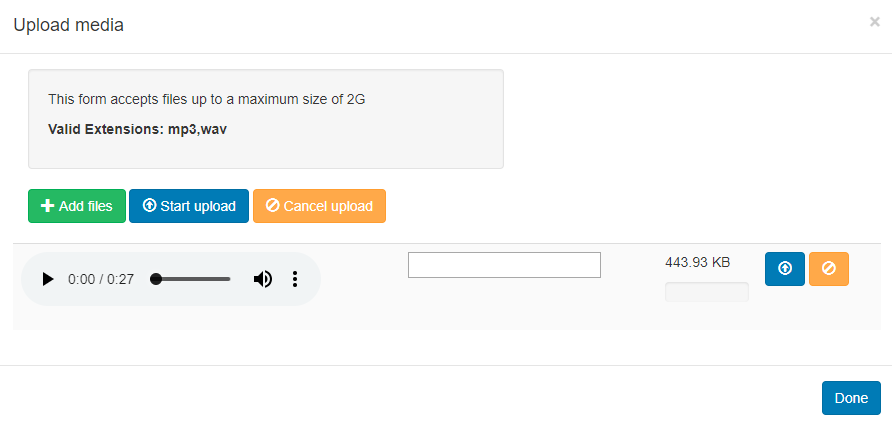Click the Upload media dialog title

68,25
